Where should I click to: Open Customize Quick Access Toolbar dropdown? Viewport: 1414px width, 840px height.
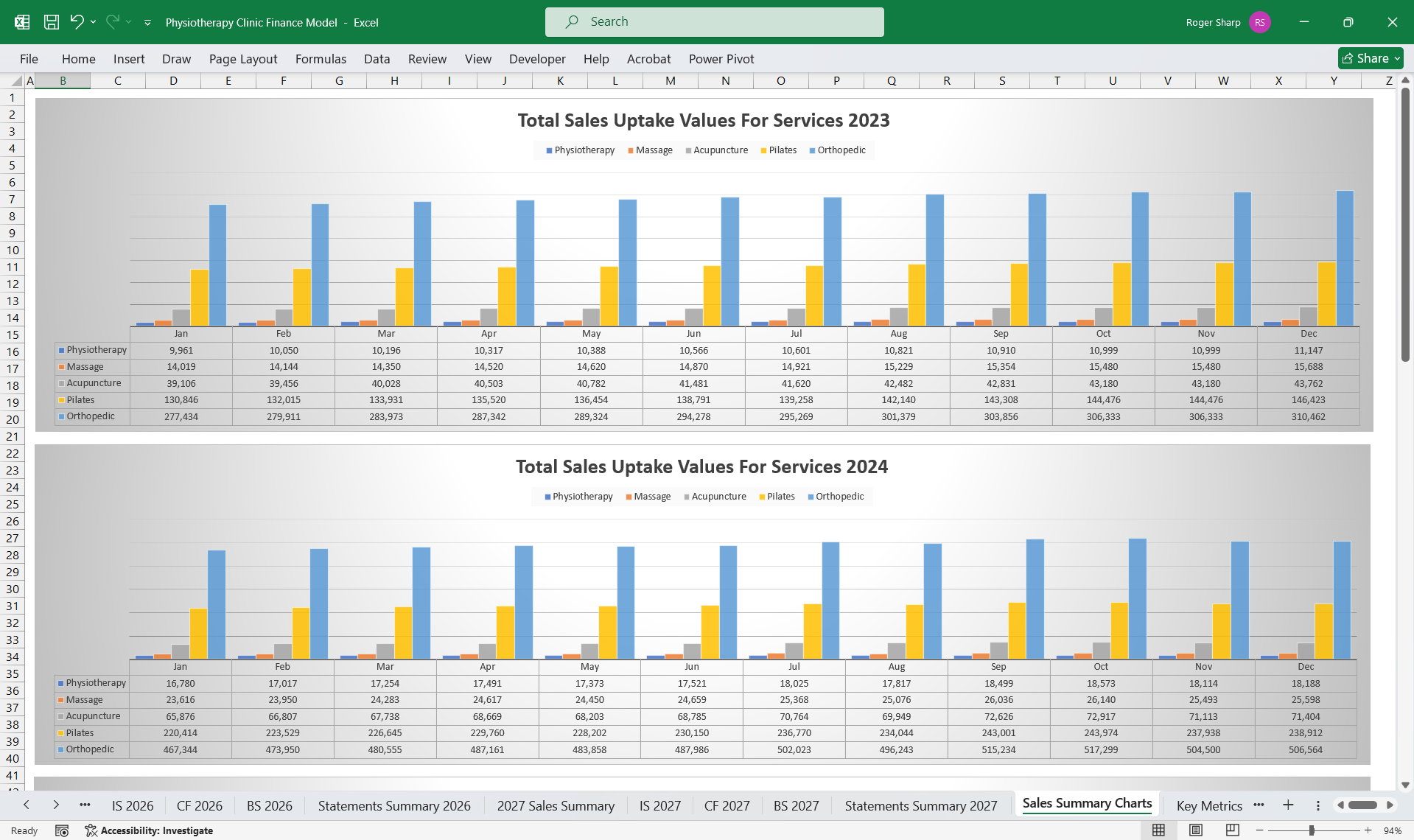click(147, 23)
